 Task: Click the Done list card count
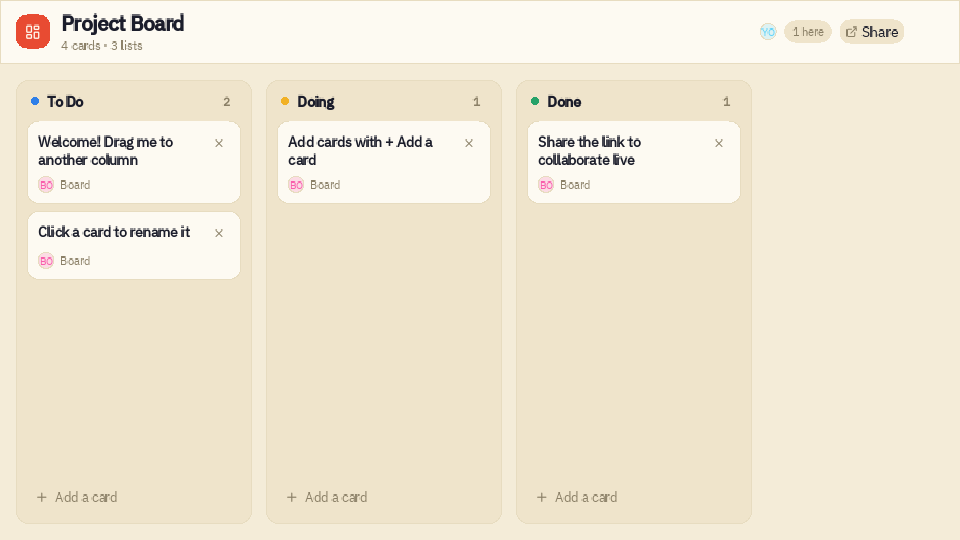click(727, 102)
